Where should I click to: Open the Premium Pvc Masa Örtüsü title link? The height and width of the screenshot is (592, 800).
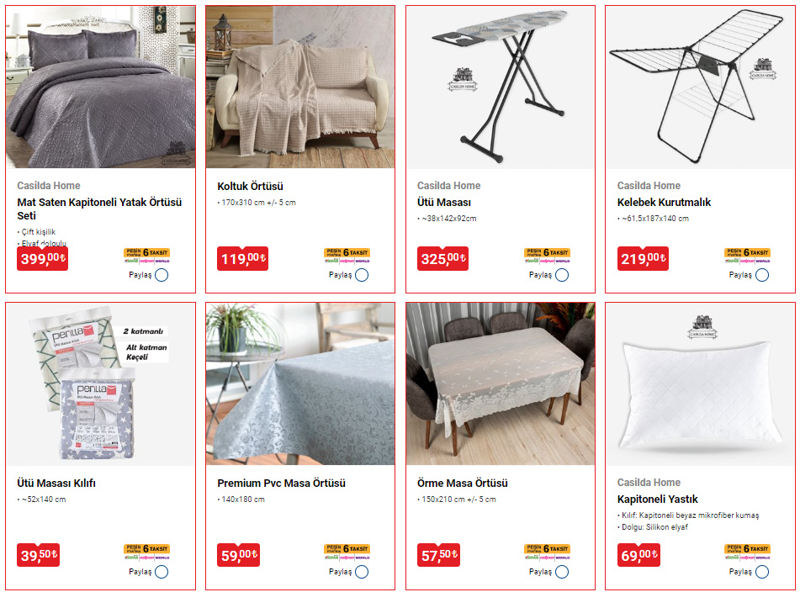click(x=281, y=483)
